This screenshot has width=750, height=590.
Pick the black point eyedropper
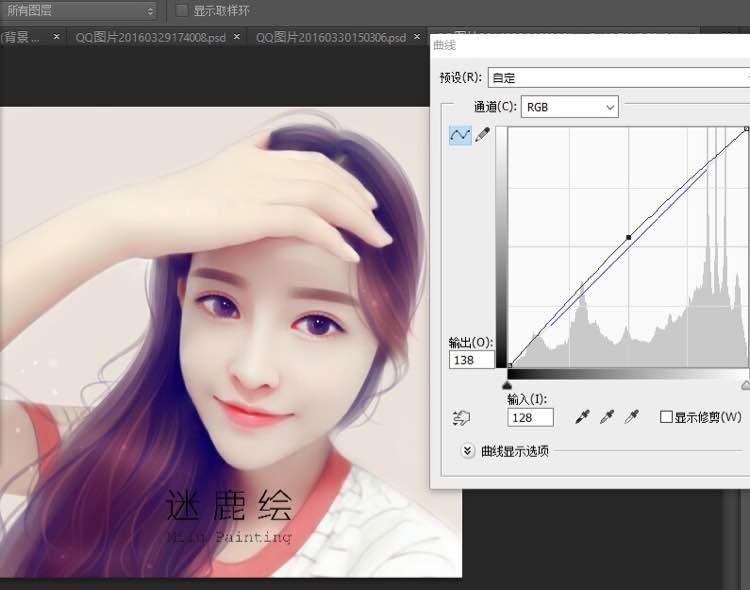(581, 417)
